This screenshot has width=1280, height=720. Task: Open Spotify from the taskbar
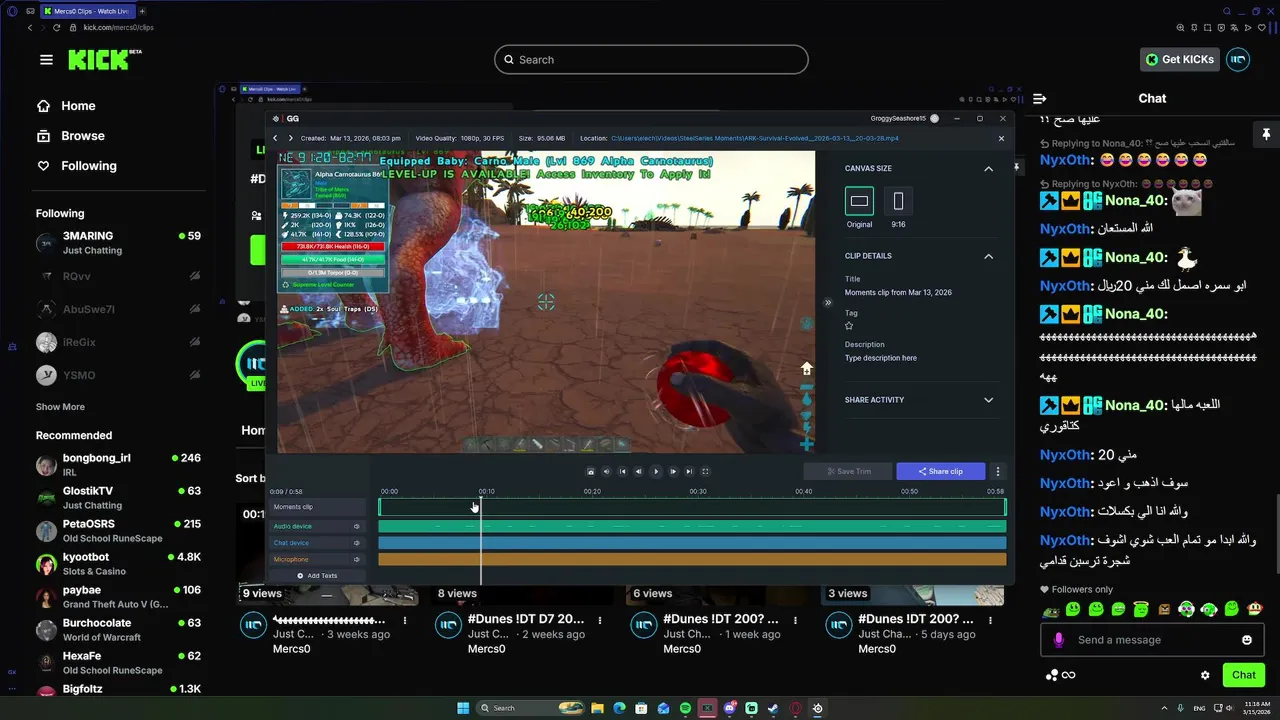[x=685, y=708]
